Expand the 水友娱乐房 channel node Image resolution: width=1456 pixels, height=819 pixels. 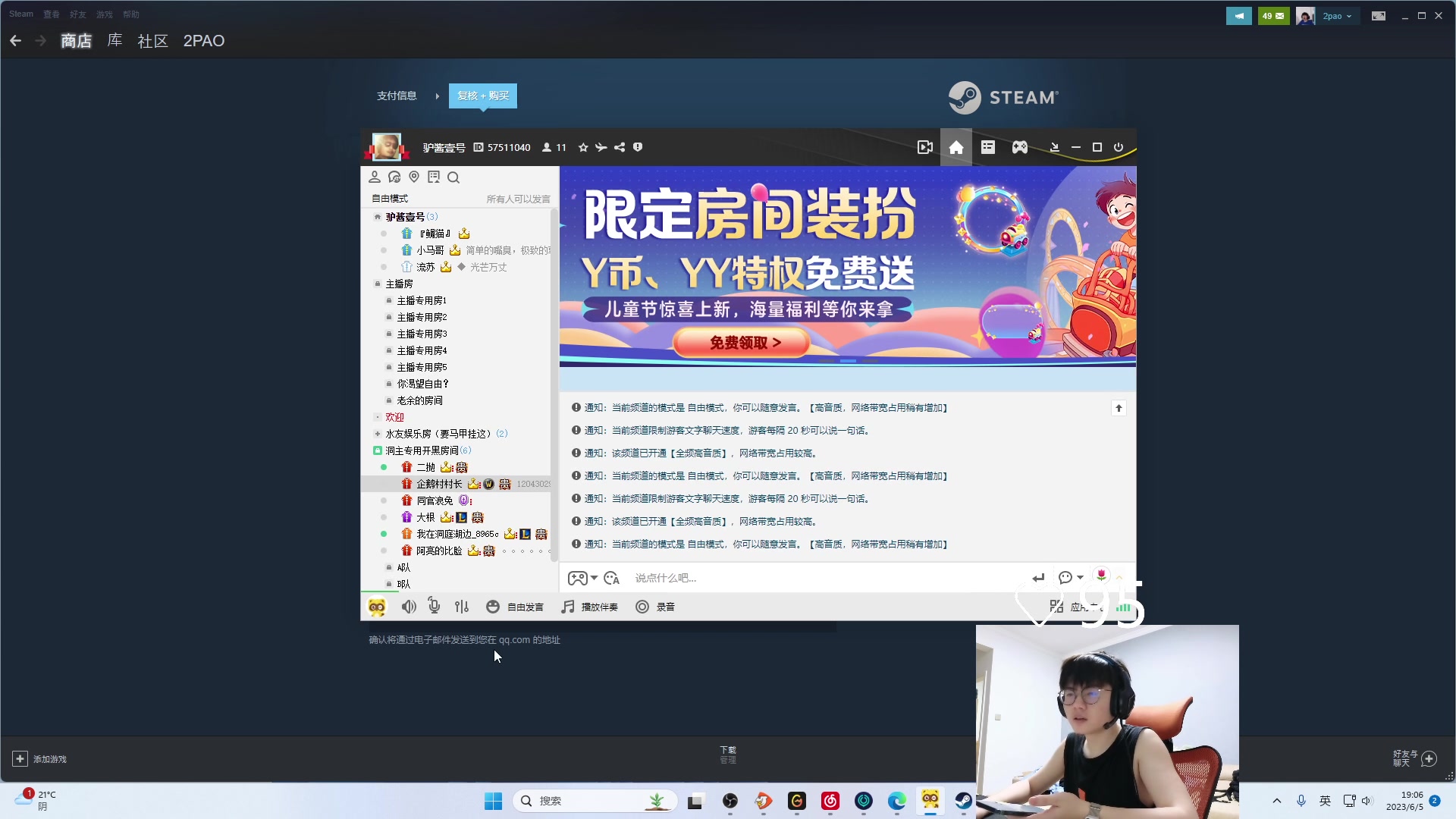(x=378, y=434)
